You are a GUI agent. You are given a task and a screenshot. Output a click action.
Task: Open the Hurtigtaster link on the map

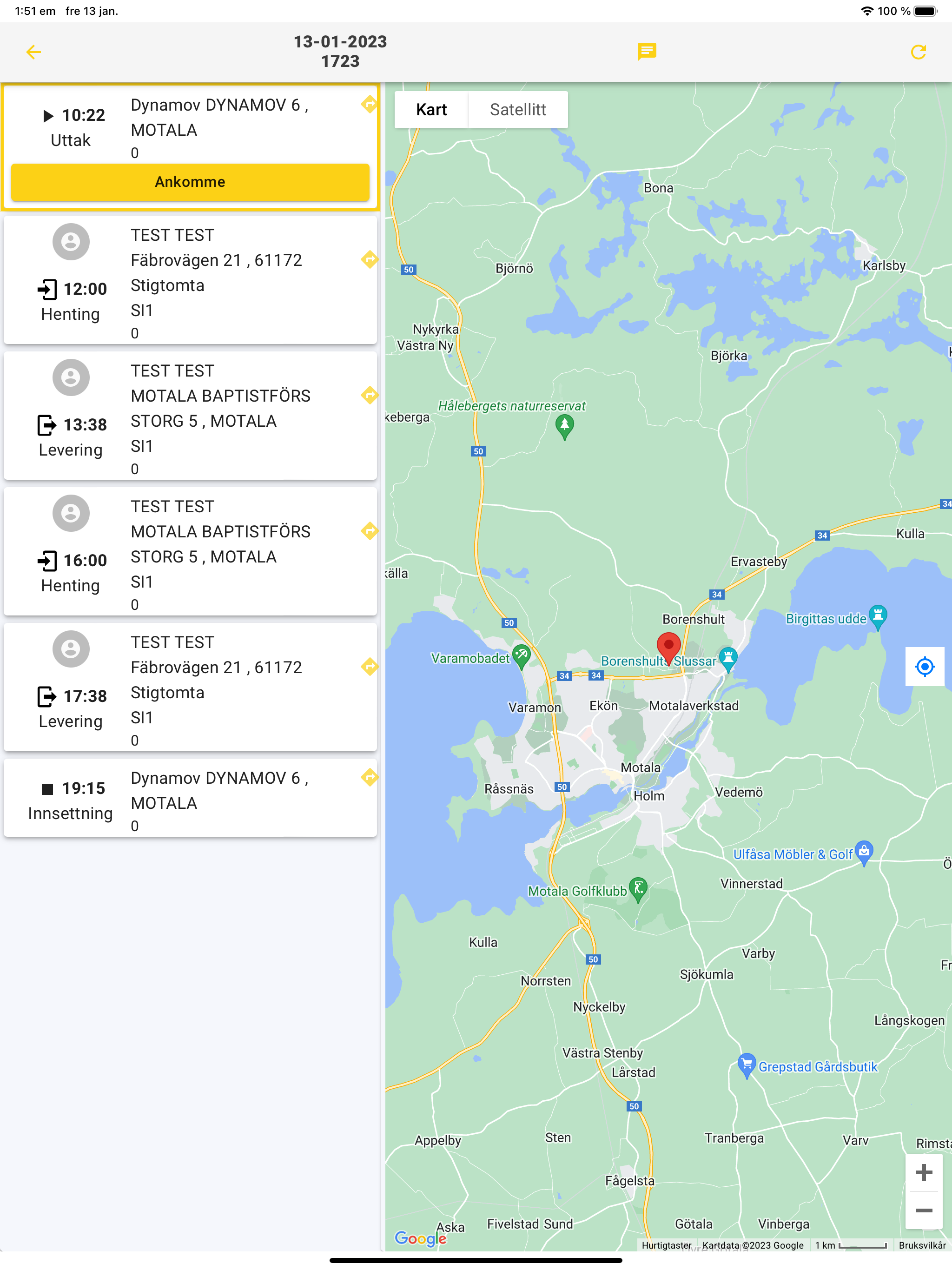[x=666, y=1245]
